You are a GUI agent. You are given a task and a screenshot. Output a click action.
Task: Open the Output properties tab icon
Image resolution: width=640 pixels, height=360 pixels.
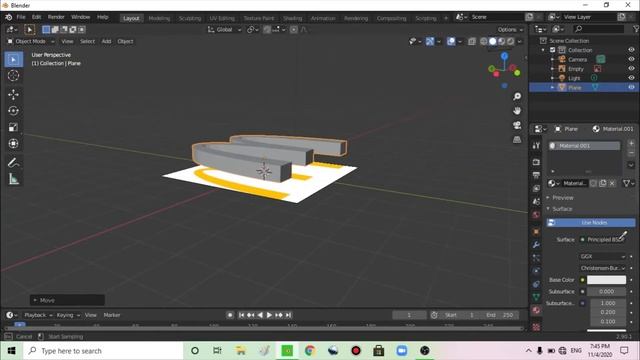tap(536, 175)
